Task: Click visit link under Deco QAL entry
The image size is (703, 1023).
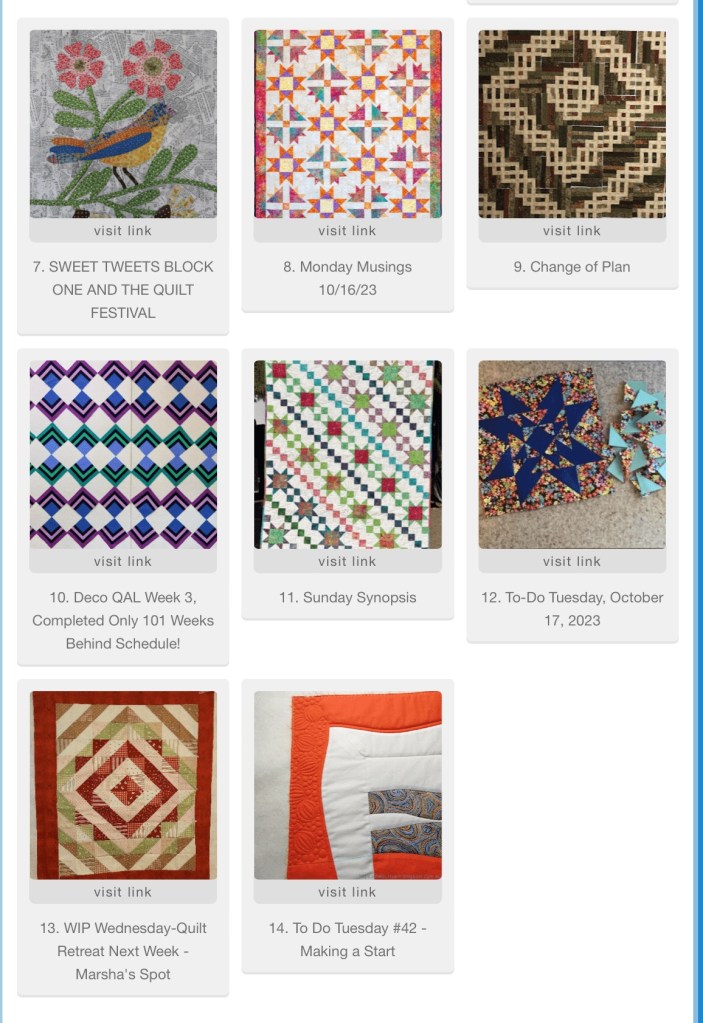Action: click(x=123, y=561)
